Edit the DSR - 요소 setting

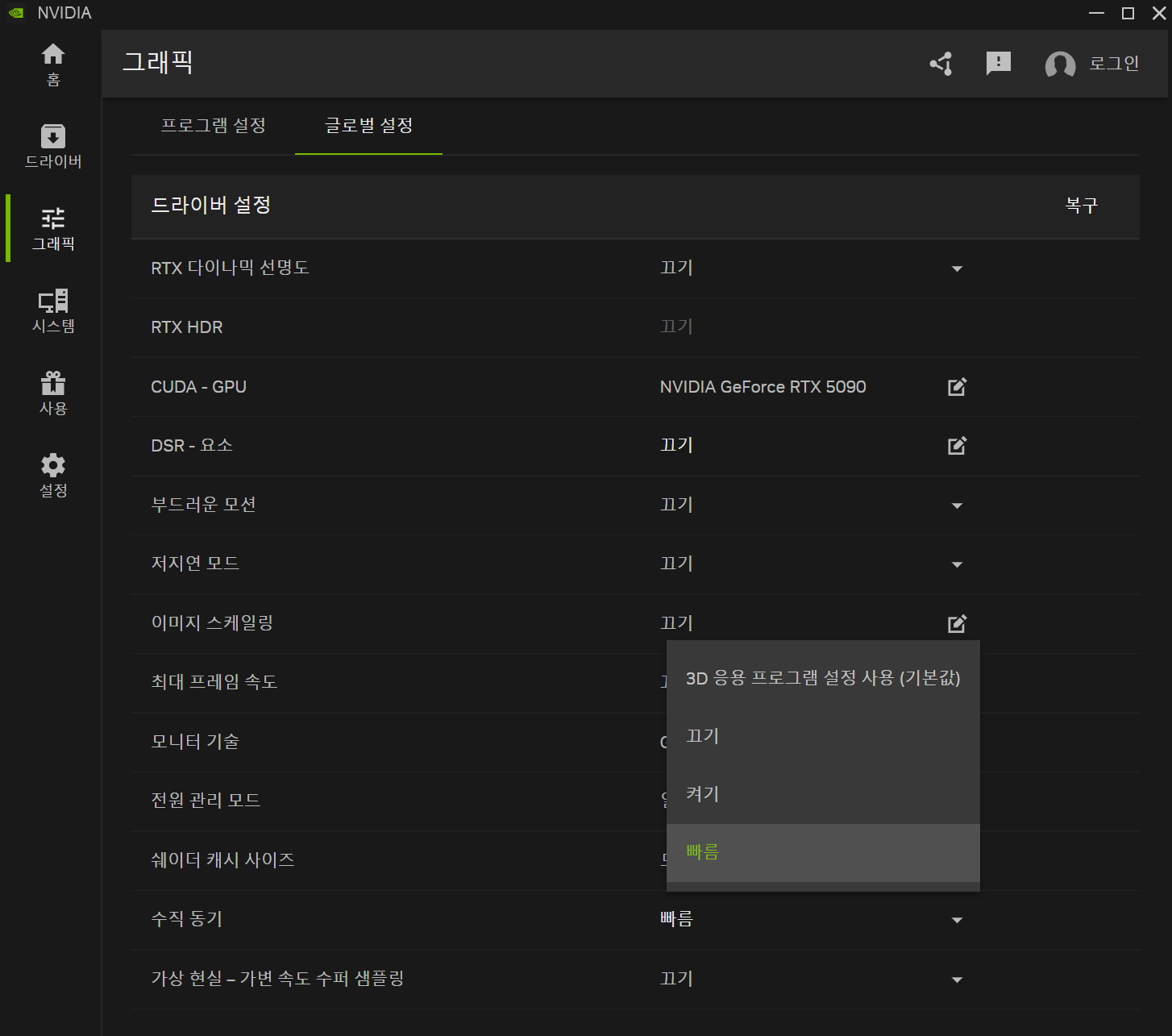click(x=957, y=446)
